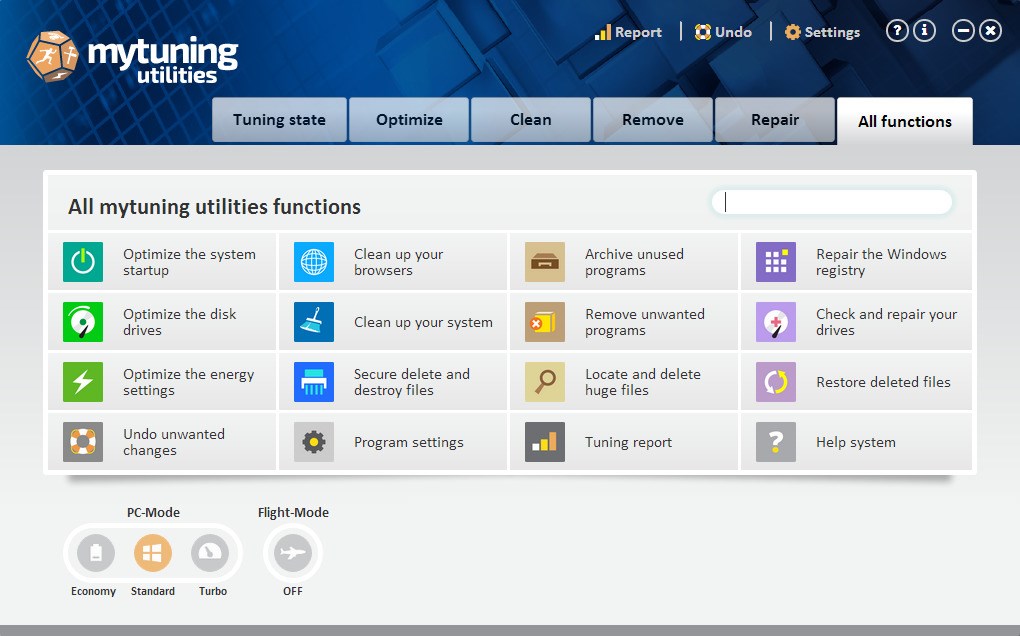
Task: Open the Optimize the system startup icon
Action: 83,262
